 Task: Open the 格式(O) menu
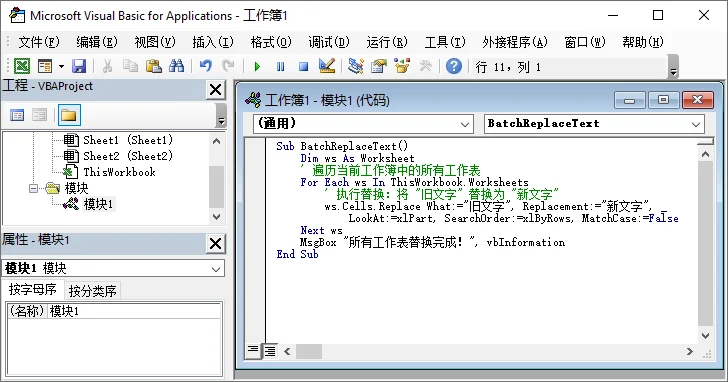tap(271, 42)
